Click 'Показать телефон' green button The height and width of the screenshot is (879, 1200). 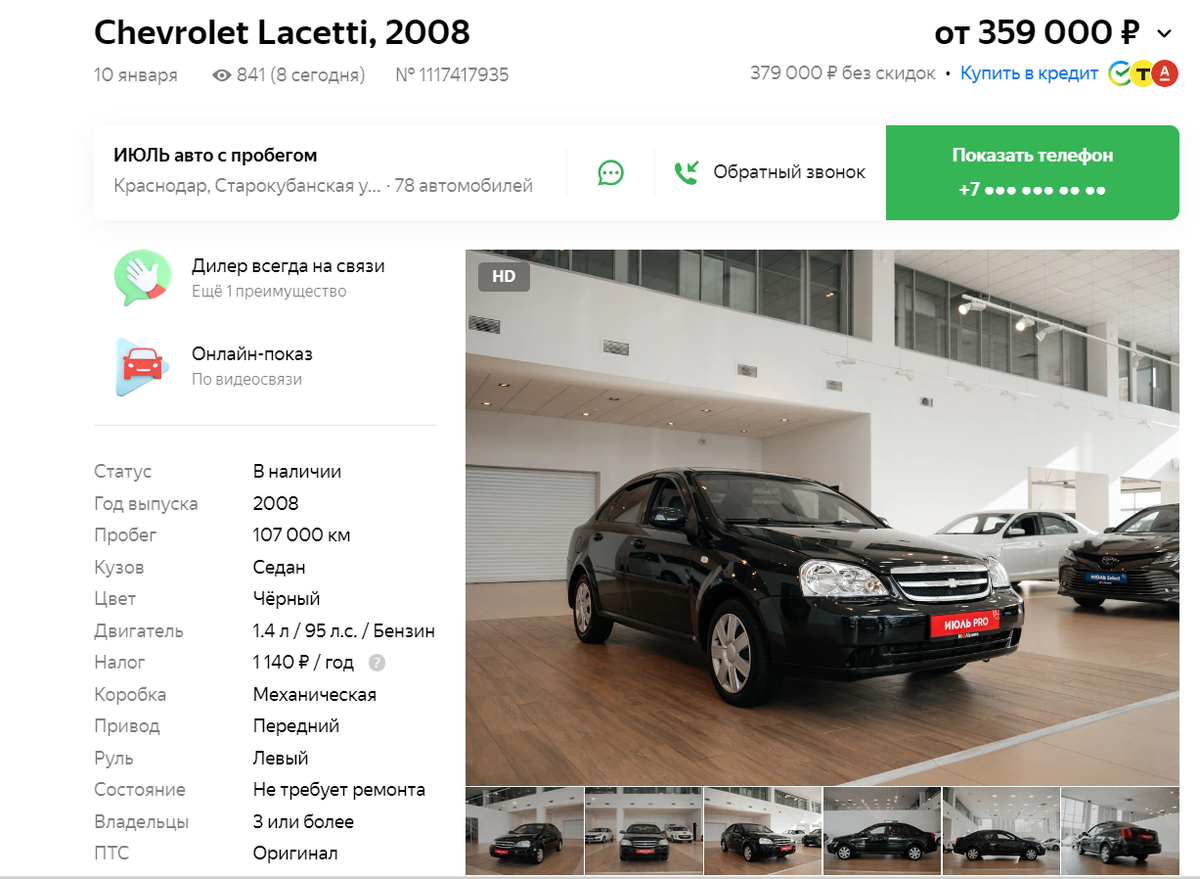pyautogui.click(x=1032, y=172)
